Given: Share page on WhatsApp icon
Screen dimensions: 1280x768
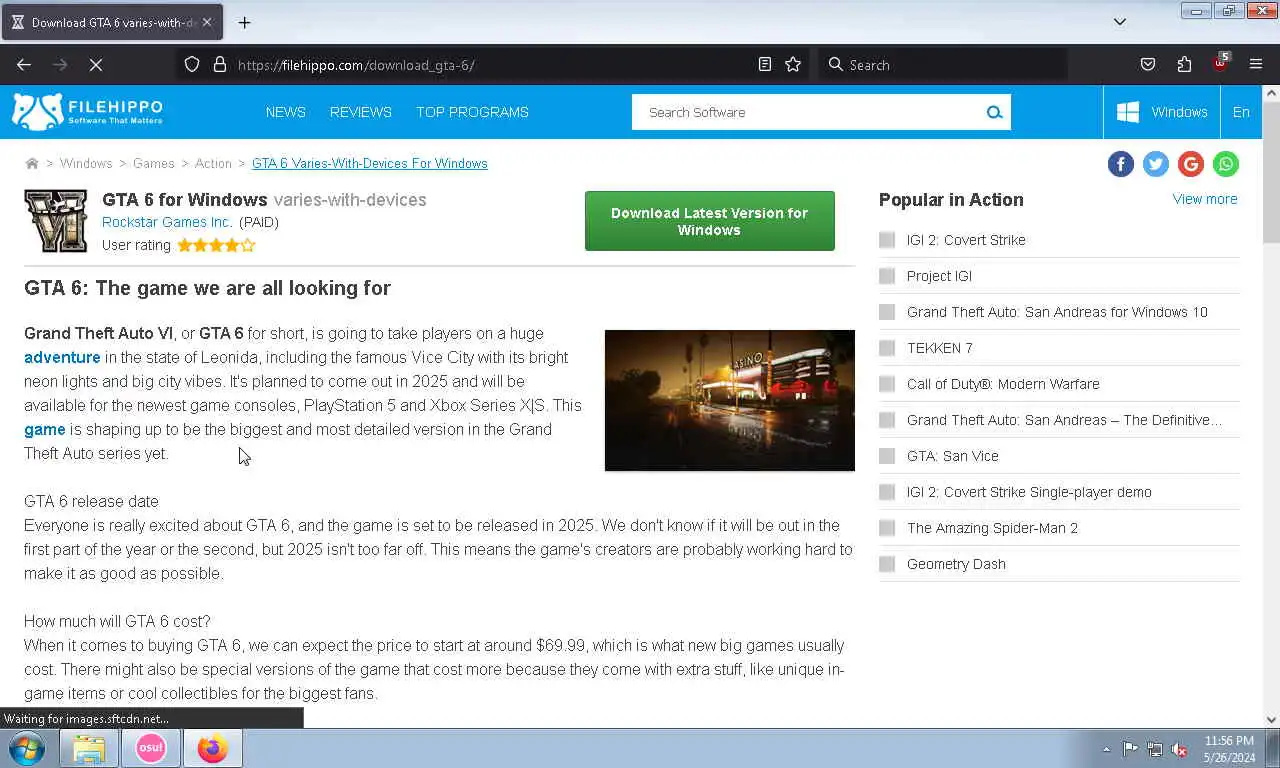Looking at the screenshot, I should click(x=1226, y=164).
